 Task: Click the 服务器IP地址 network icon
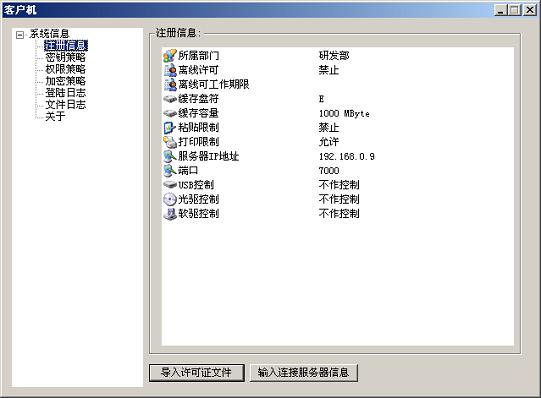tap(170, 156)
